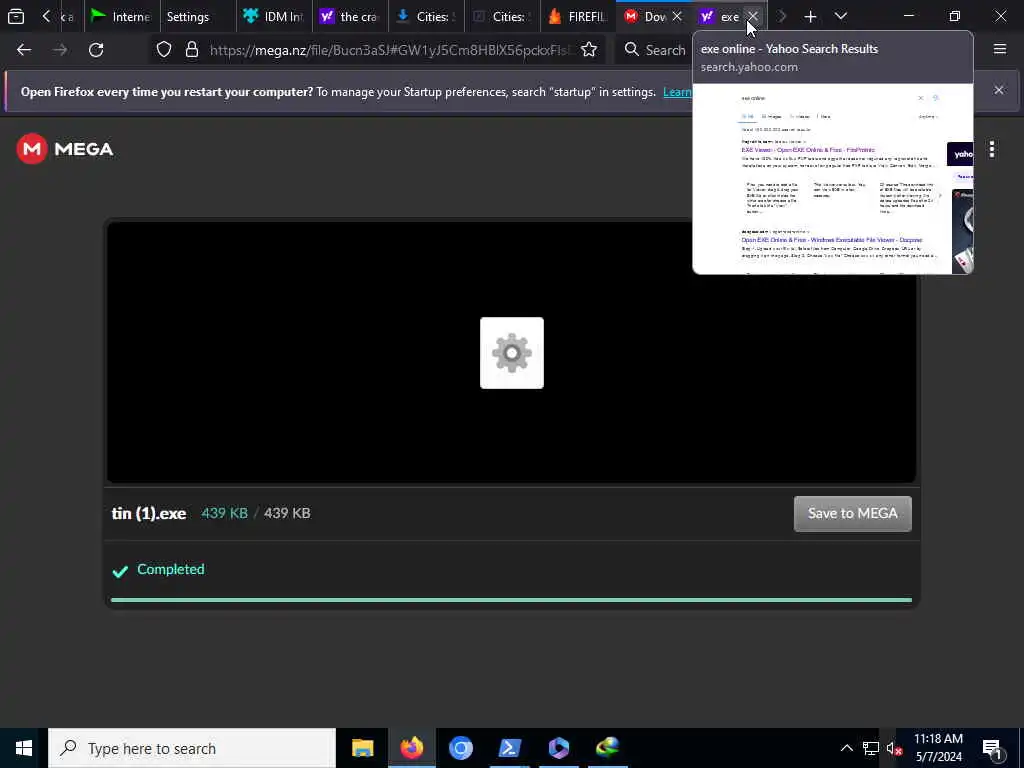1024x768 pixels.
Task: Open Internet Download Manager taskbar icon
Action: pos(607,748)
